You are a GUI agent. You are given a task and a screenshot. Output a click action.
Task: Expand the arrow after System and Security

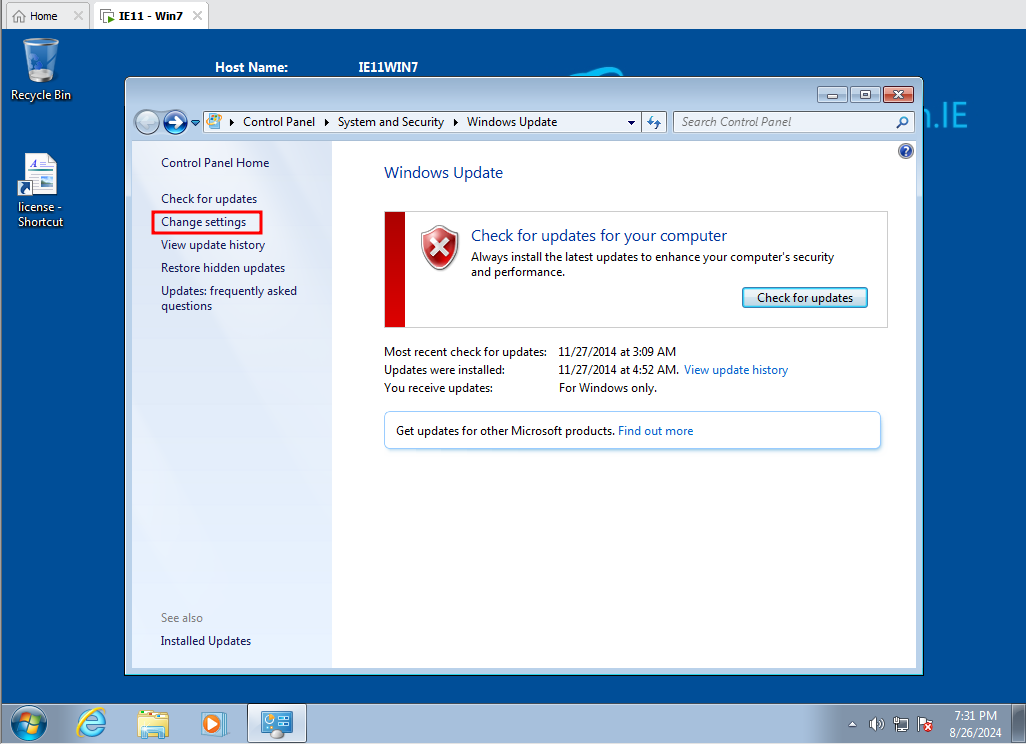[x=455, y=122]
